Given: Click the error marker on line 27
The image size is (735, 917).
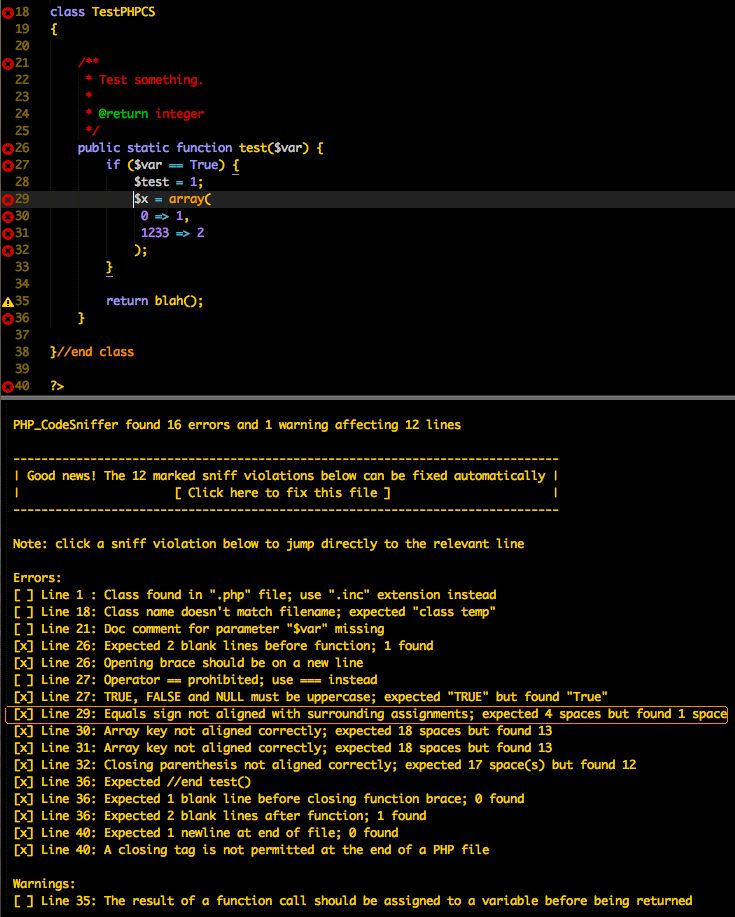Looking at the screenshot, I should tap(8, 166).
